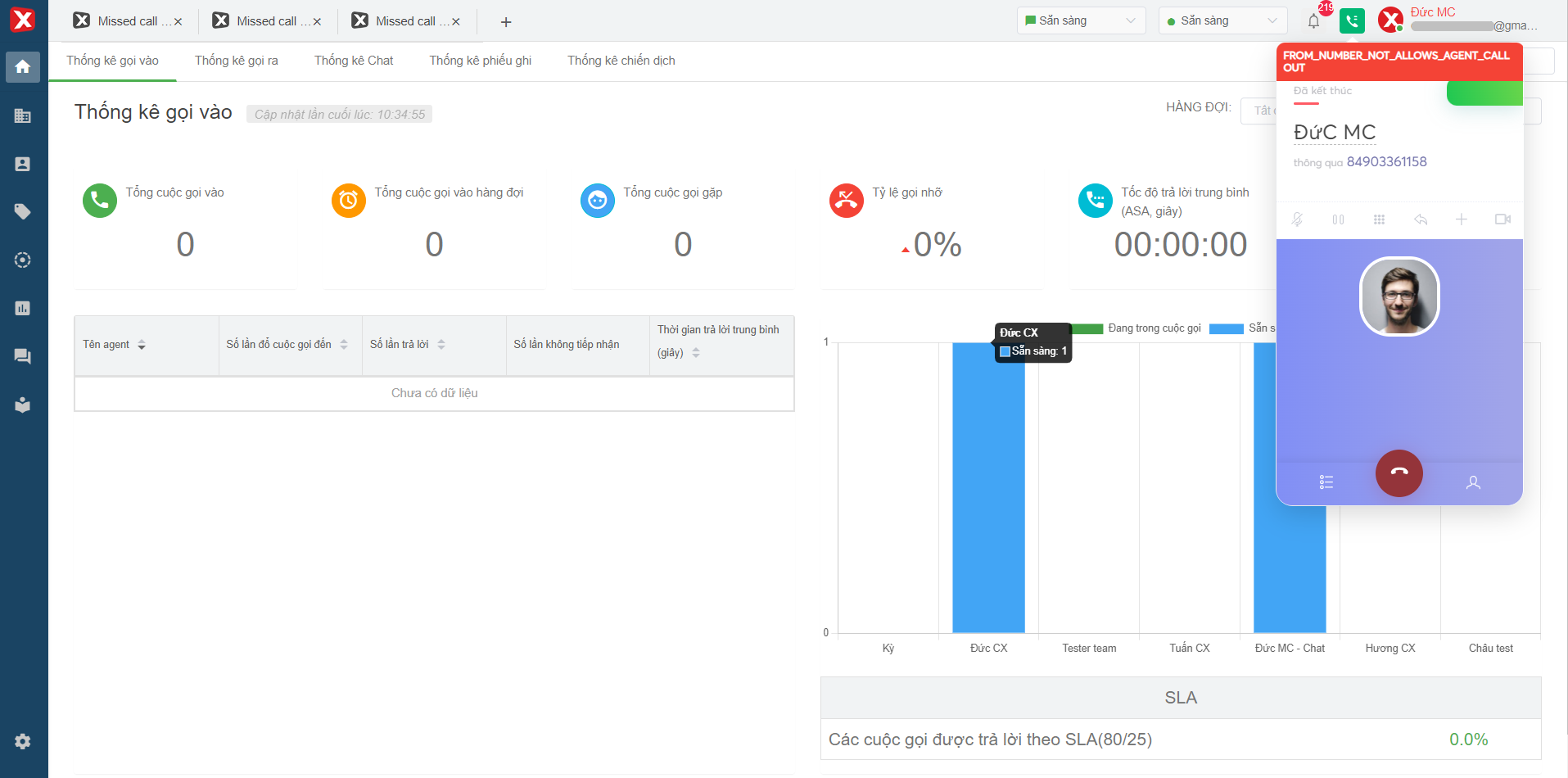Click green Đang trong cuộc gọi legend swatch
Viewport: 1568px width, 778px height.
tap(1087, 328)
